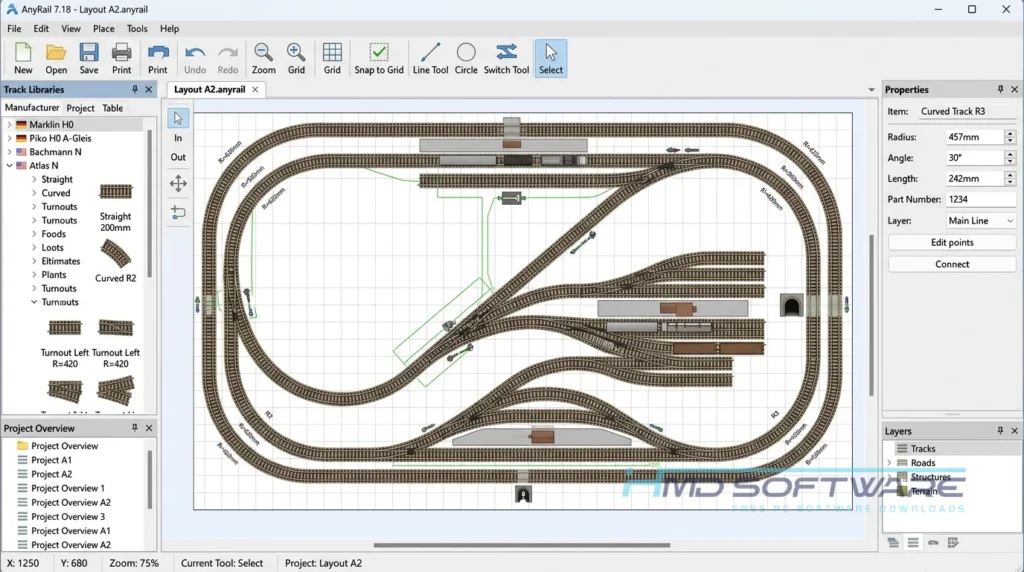The image size is (1024, 572).
Task: Click the Edit points button
Action: coord(952,242)
